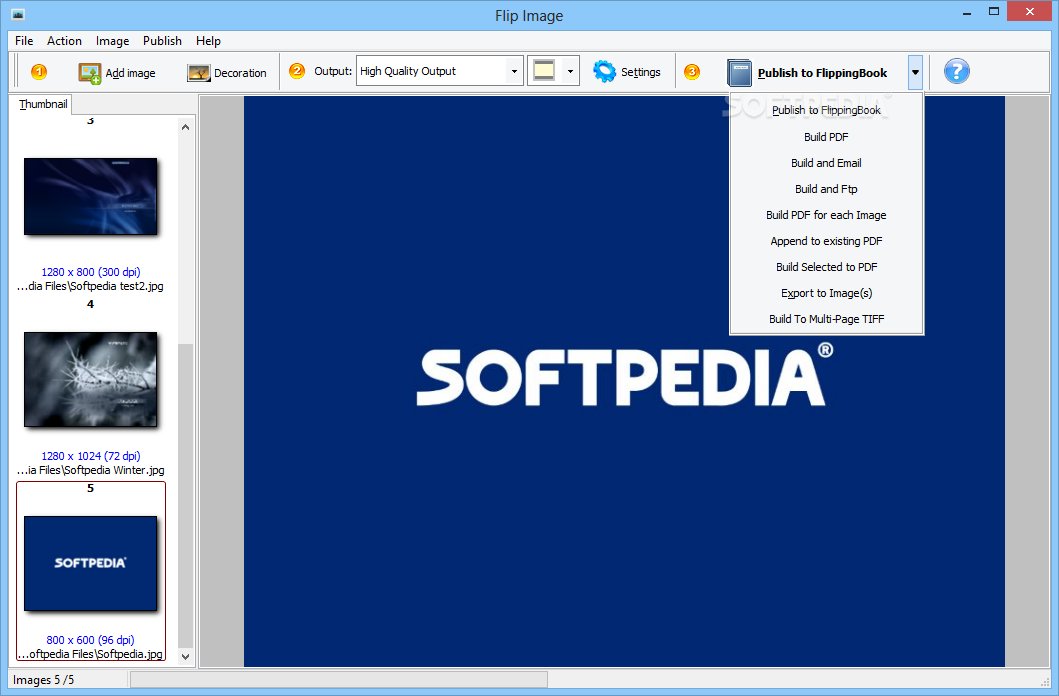The height and width of the screenshot is (696, 1059).
Task: Select the Softpedia test2.jpg thumbnail
Action: pos(91,196)
